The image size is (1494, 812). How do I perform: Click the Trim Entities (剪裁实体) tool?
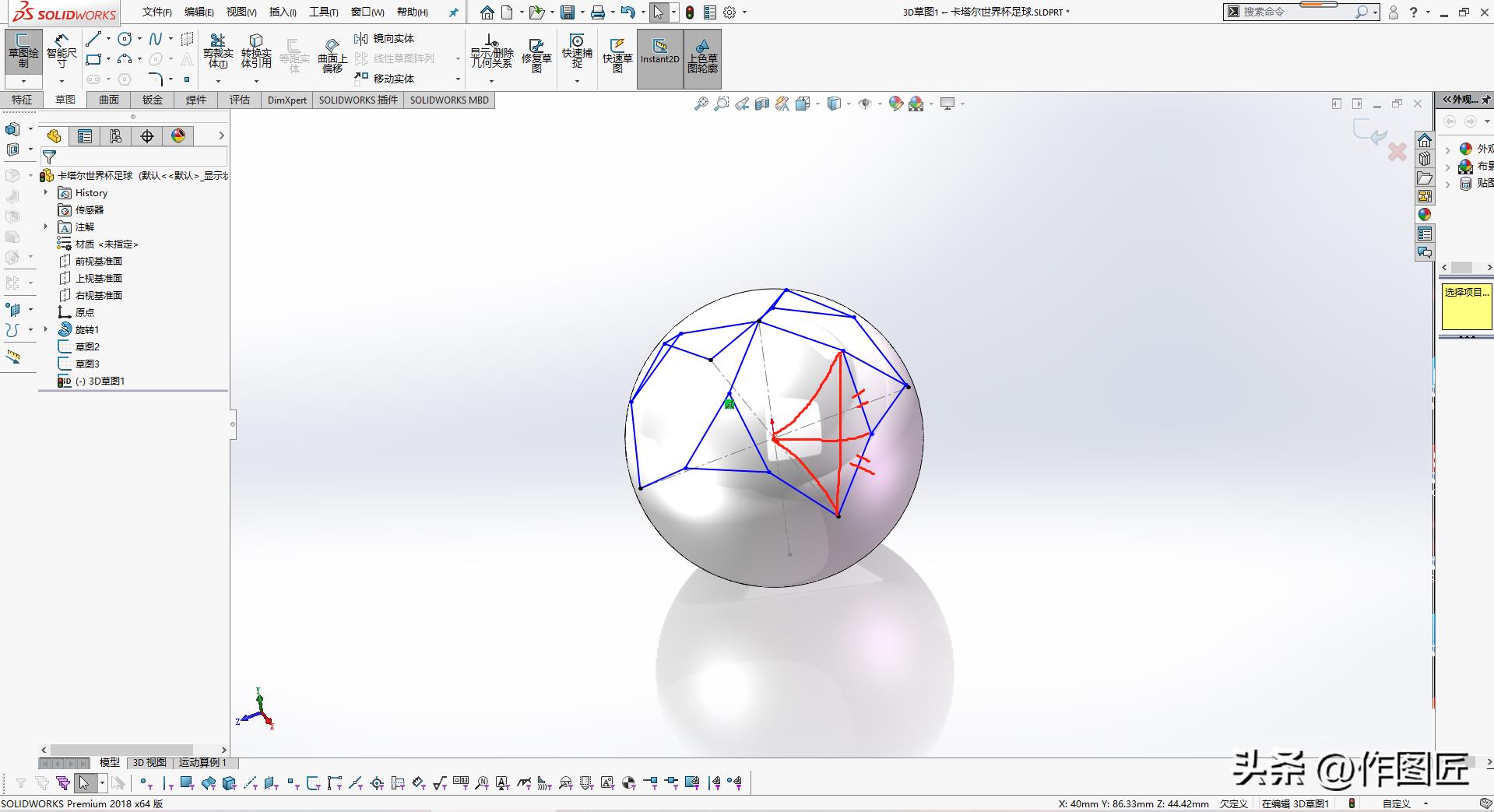tap(218, 50)
